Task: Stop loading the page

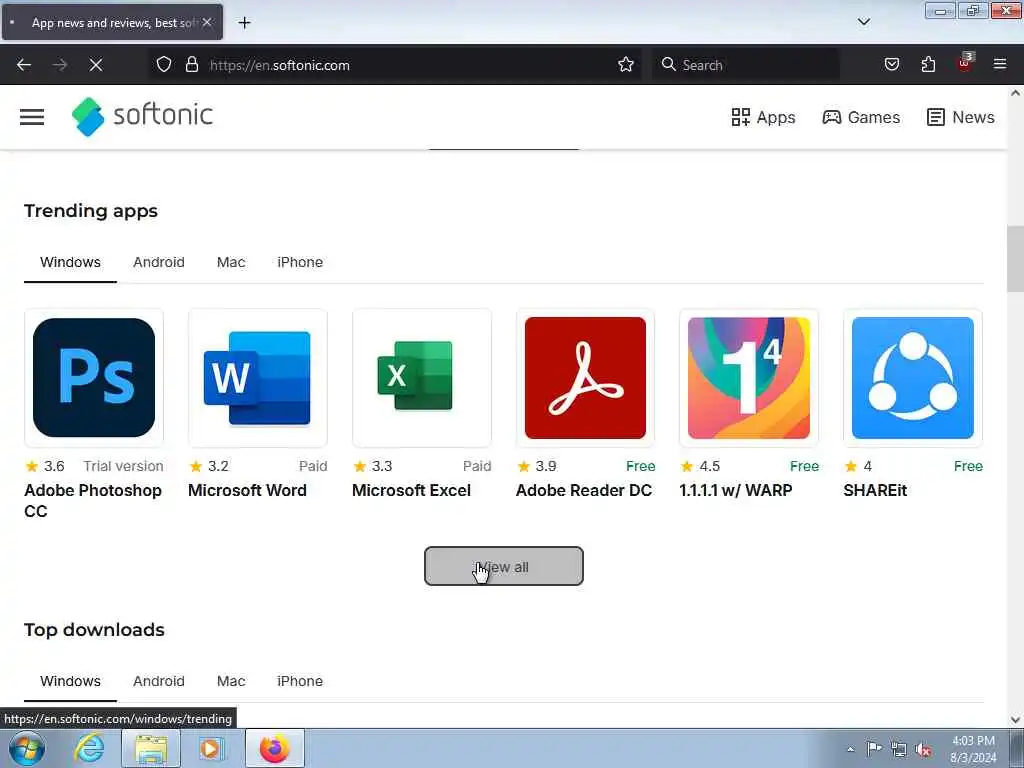Action: click(x=96, y=65)
